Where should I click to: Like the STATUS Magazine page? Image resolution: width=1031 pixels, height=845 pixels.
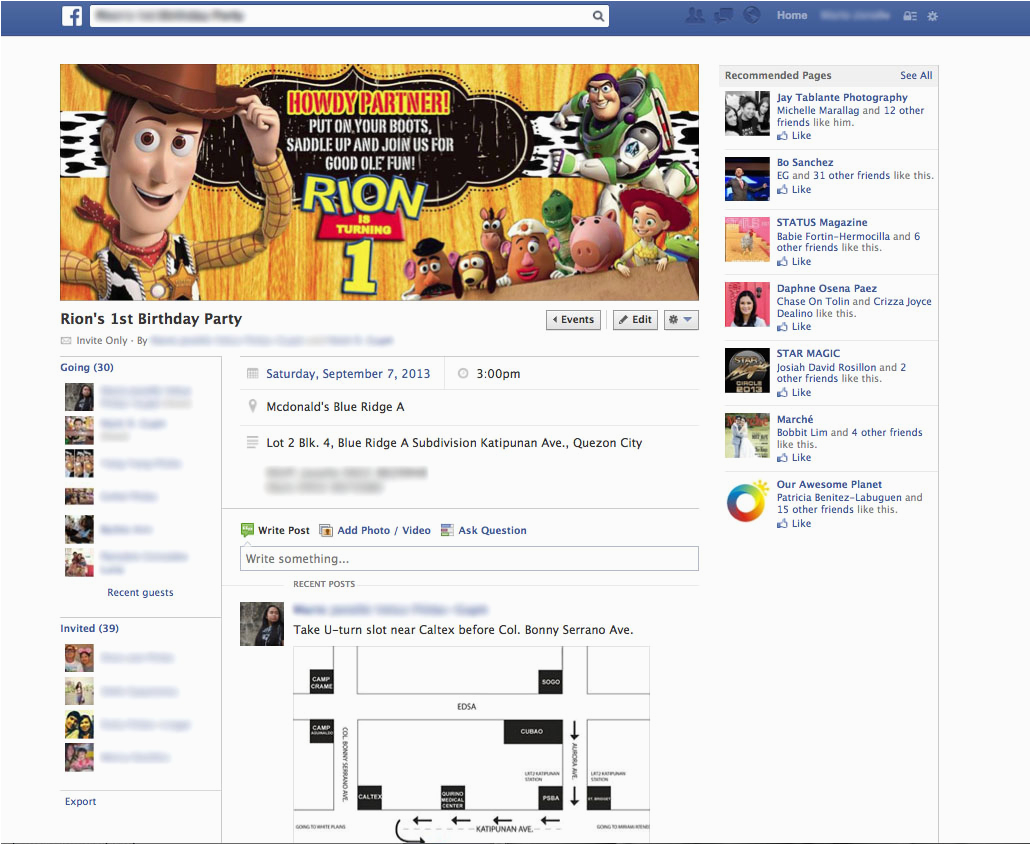point(794,261)
